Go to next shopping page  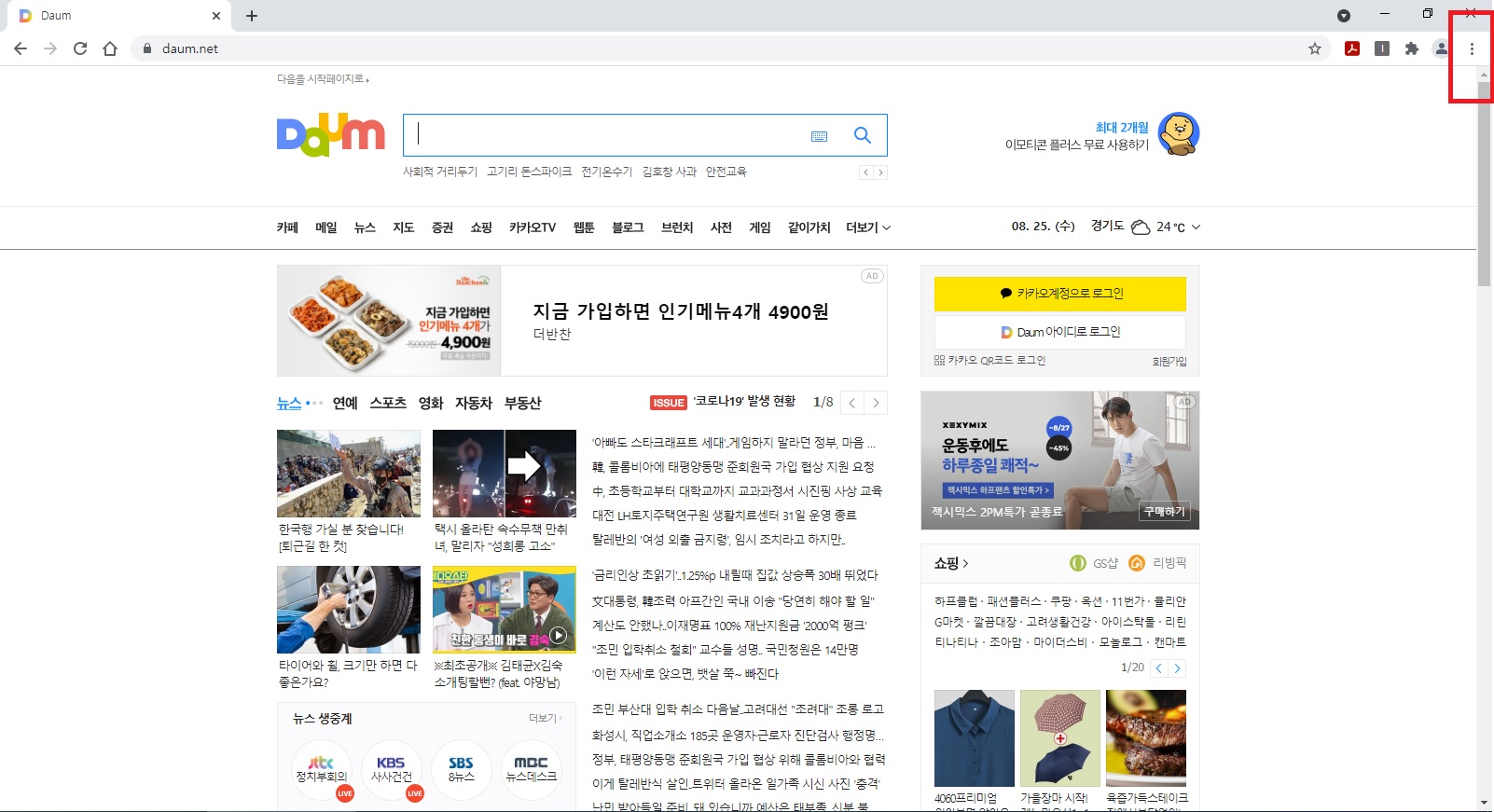tap(1177, 668)
